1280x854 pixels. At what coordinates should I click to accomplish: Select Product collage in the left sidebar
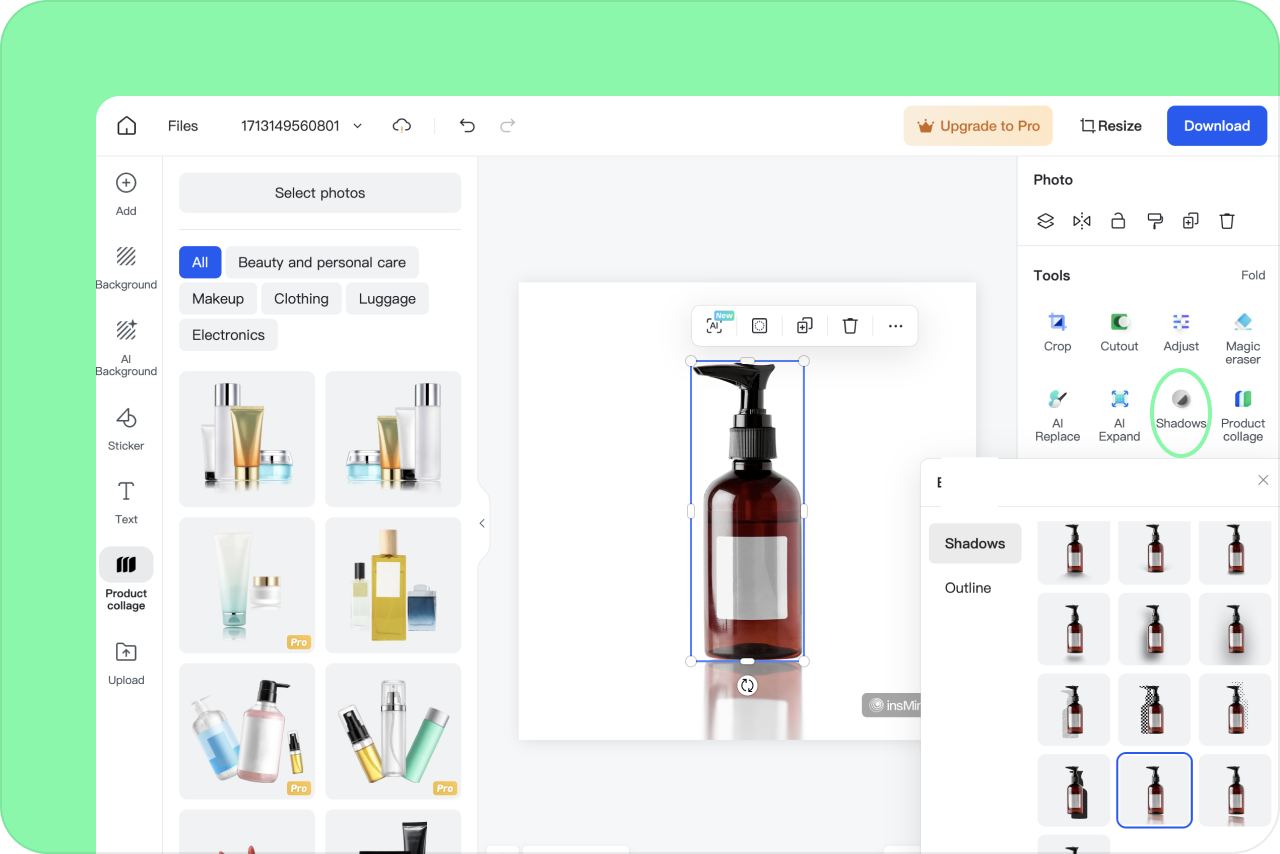(x=126, y=579)
